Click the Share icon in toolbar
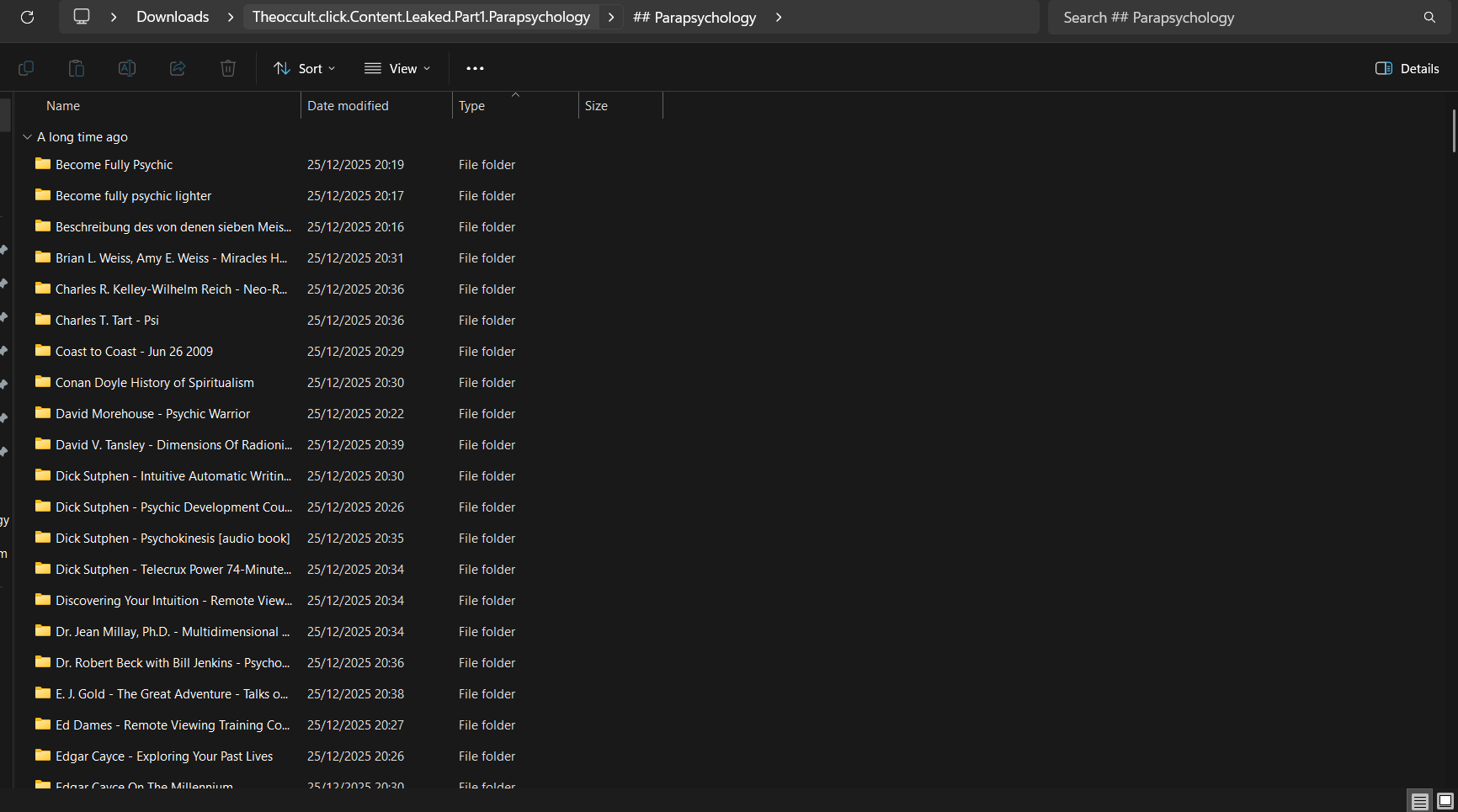 tap(178, 68)
